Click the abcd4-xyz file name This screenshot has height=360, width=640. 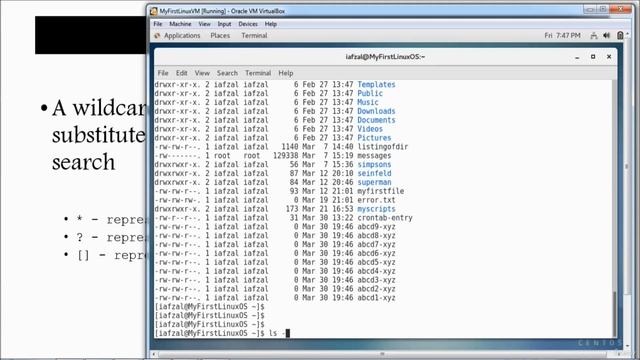(376, 271)
